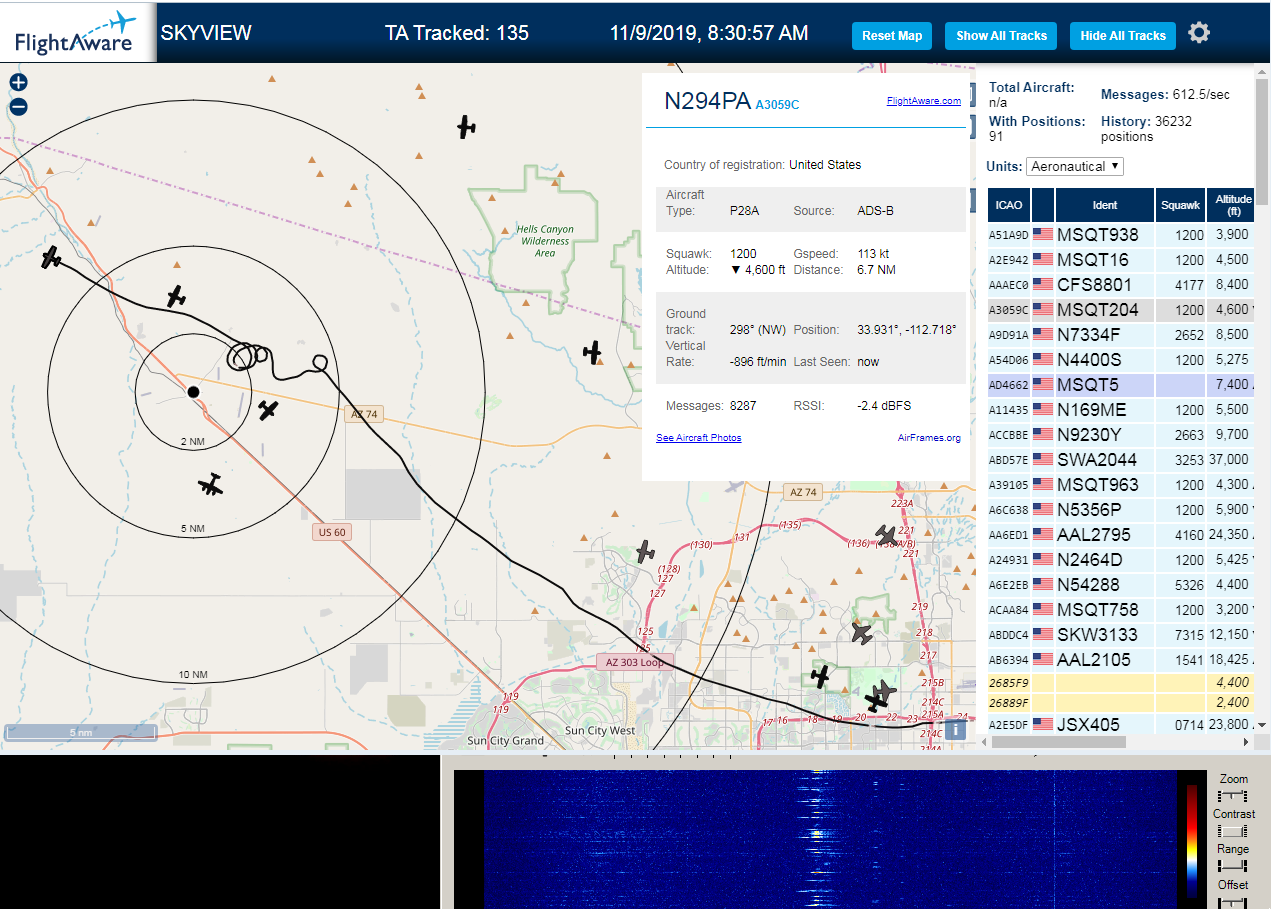Select the MSQT963 aircraft row
Screen dimensions: 1271x909
[x=1120, y=484]
